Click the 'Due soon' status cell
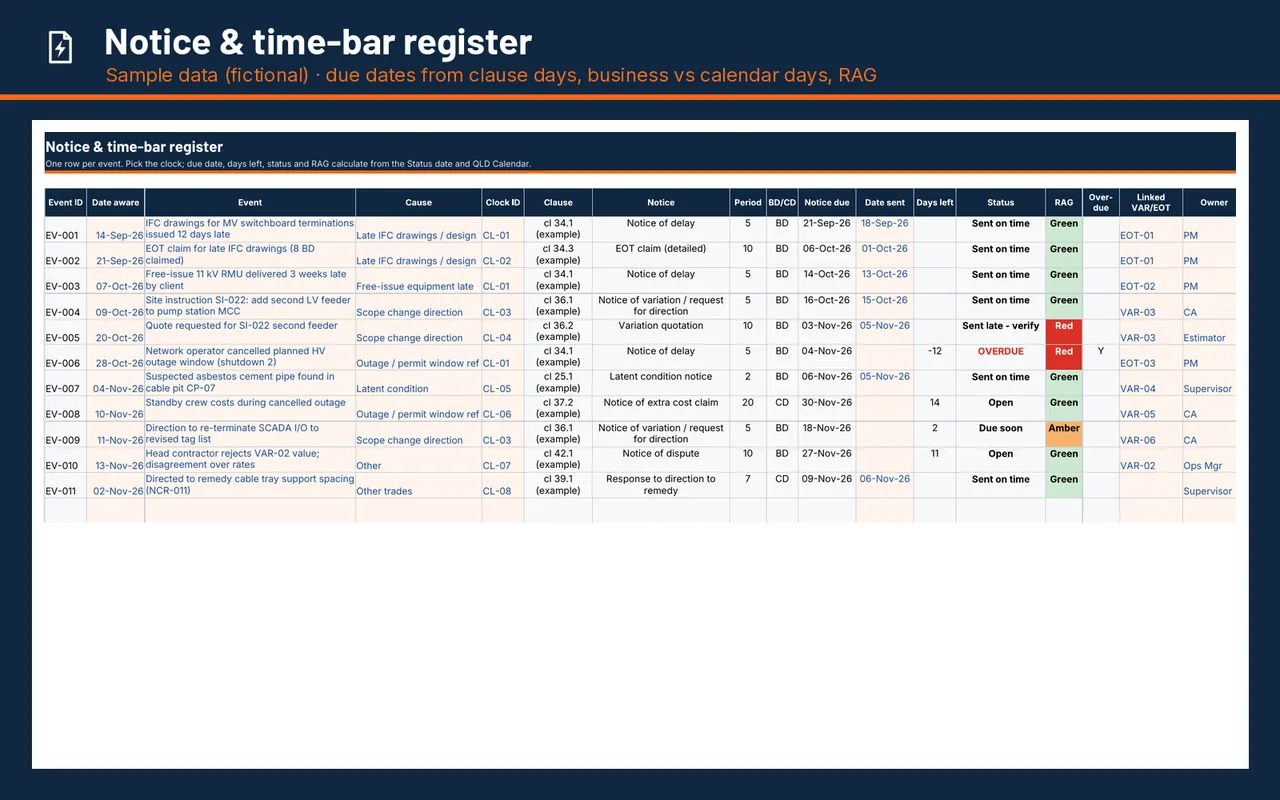This screenshot has height=800, width=1280. (x=1001, y=434)
